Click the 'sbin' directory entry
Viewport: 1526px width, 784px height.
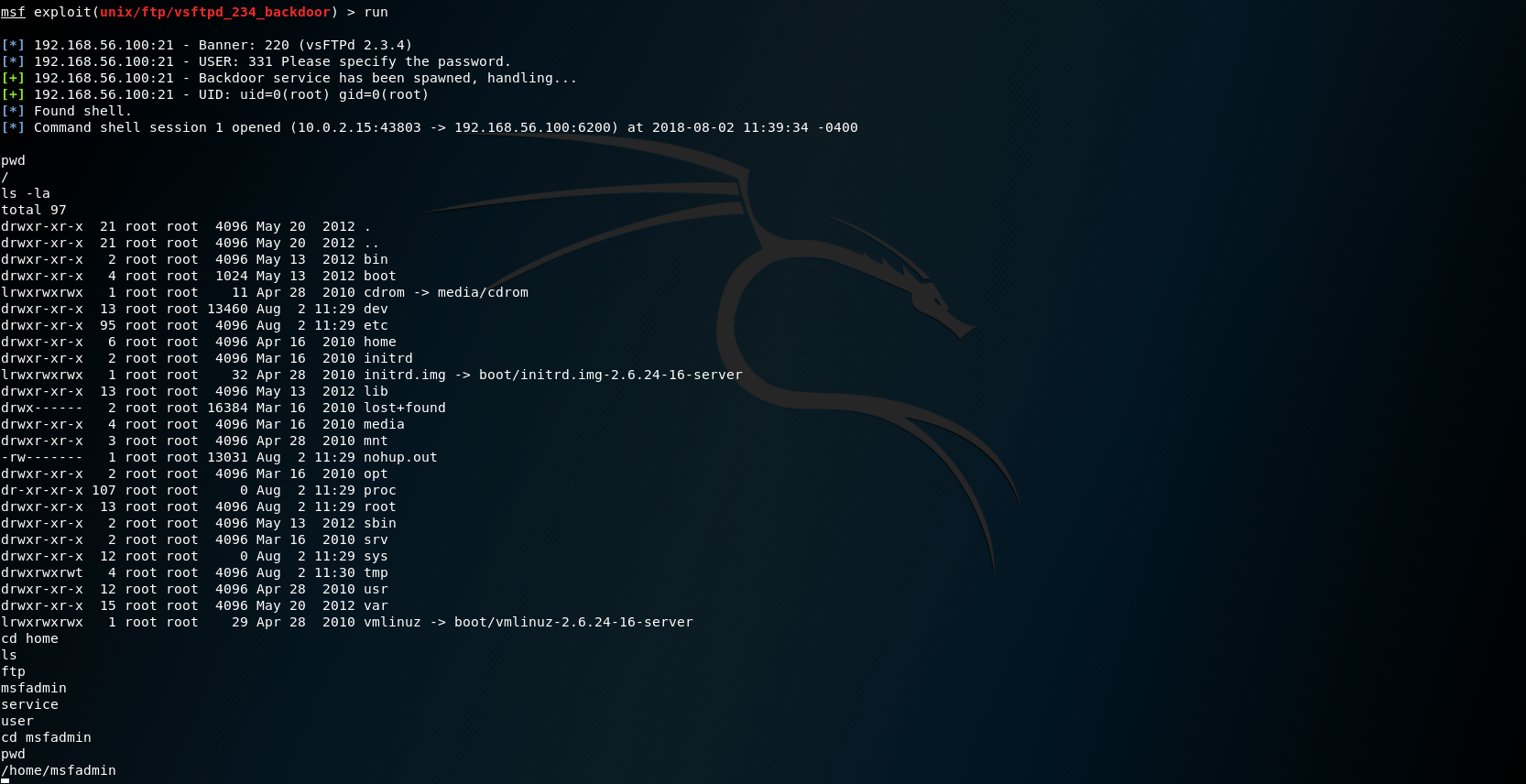pyautogui.click(x=380, y=523)
